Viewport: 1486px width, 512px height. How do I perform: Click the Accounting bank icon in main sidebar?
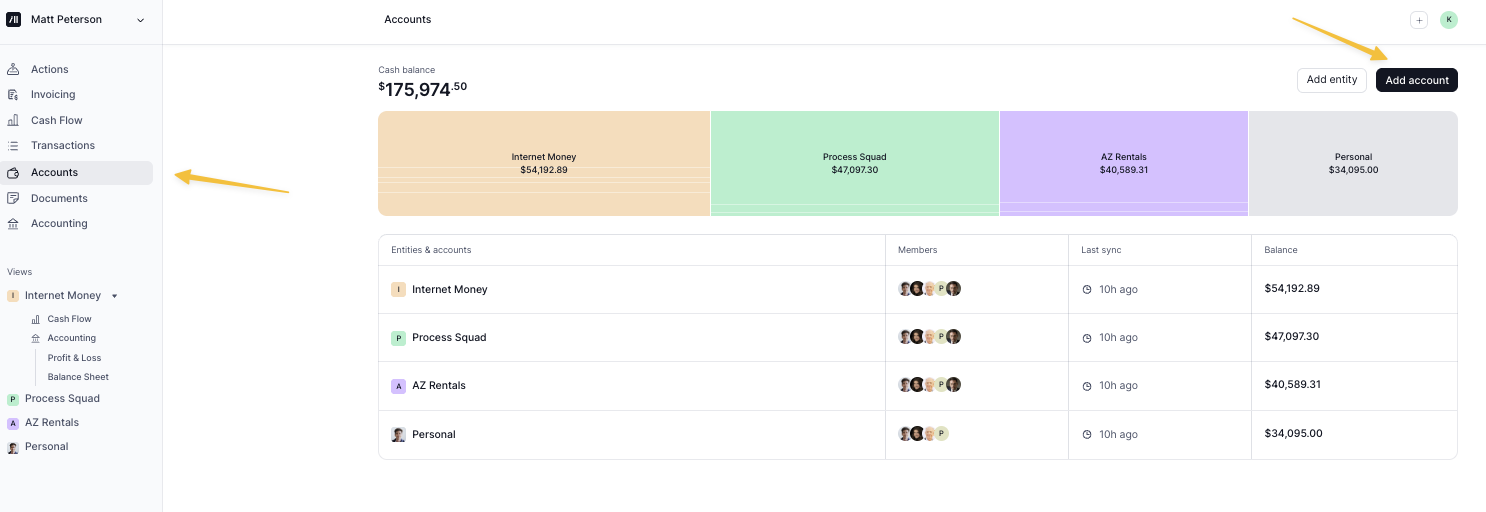tap(13, 223)
